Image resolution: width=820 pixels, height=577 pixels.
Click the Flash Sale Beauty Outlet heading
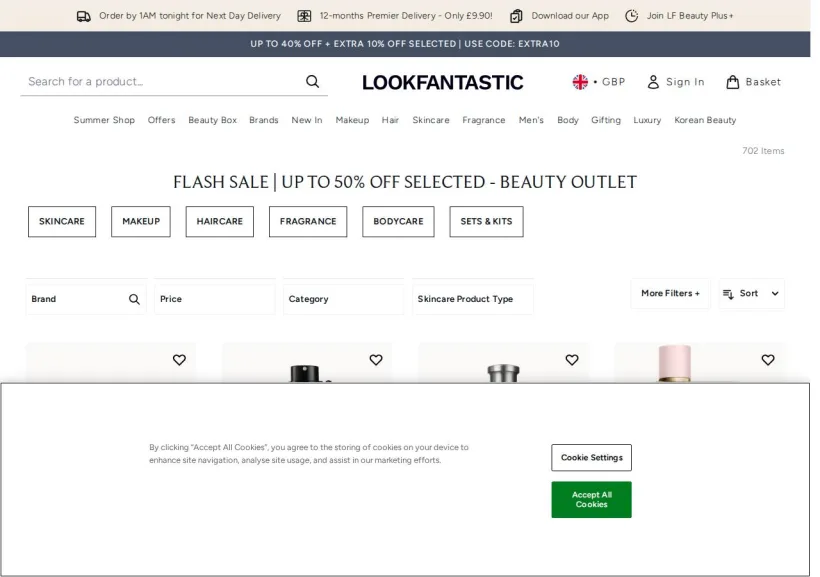click(x=405, y=182)
